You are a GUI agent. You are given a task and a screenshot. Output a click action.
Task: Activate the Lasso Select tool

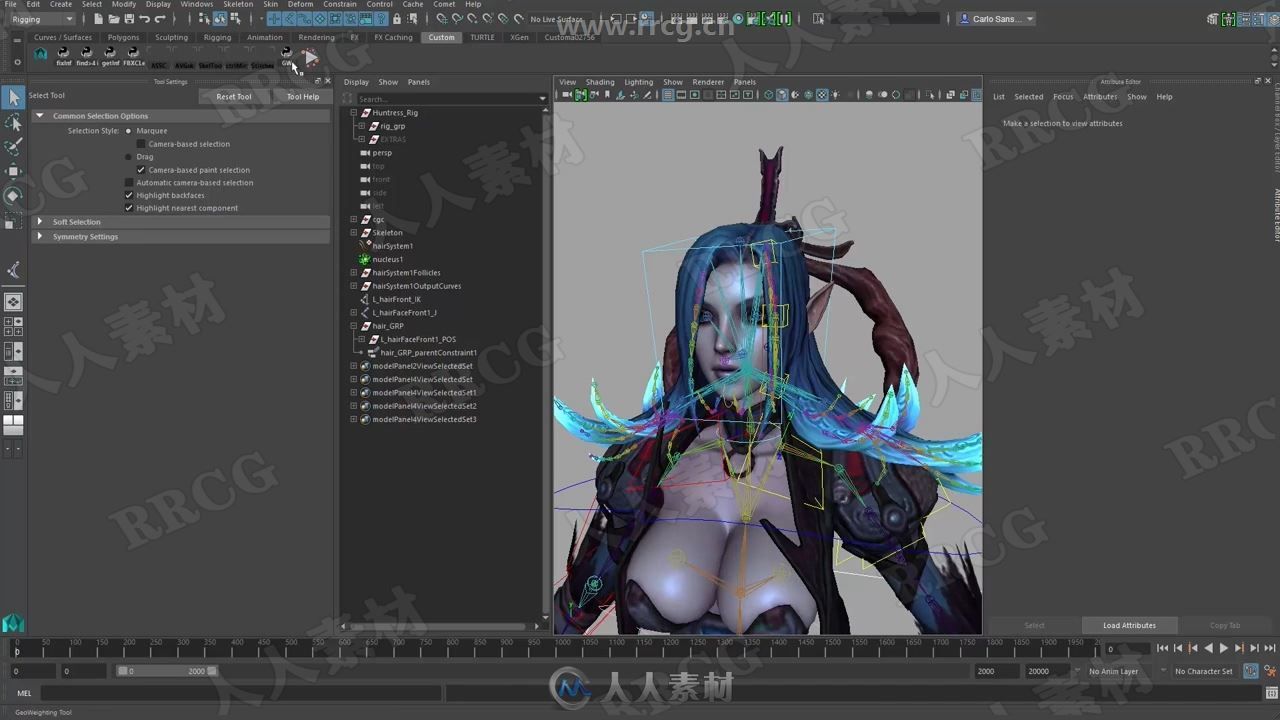14,122
